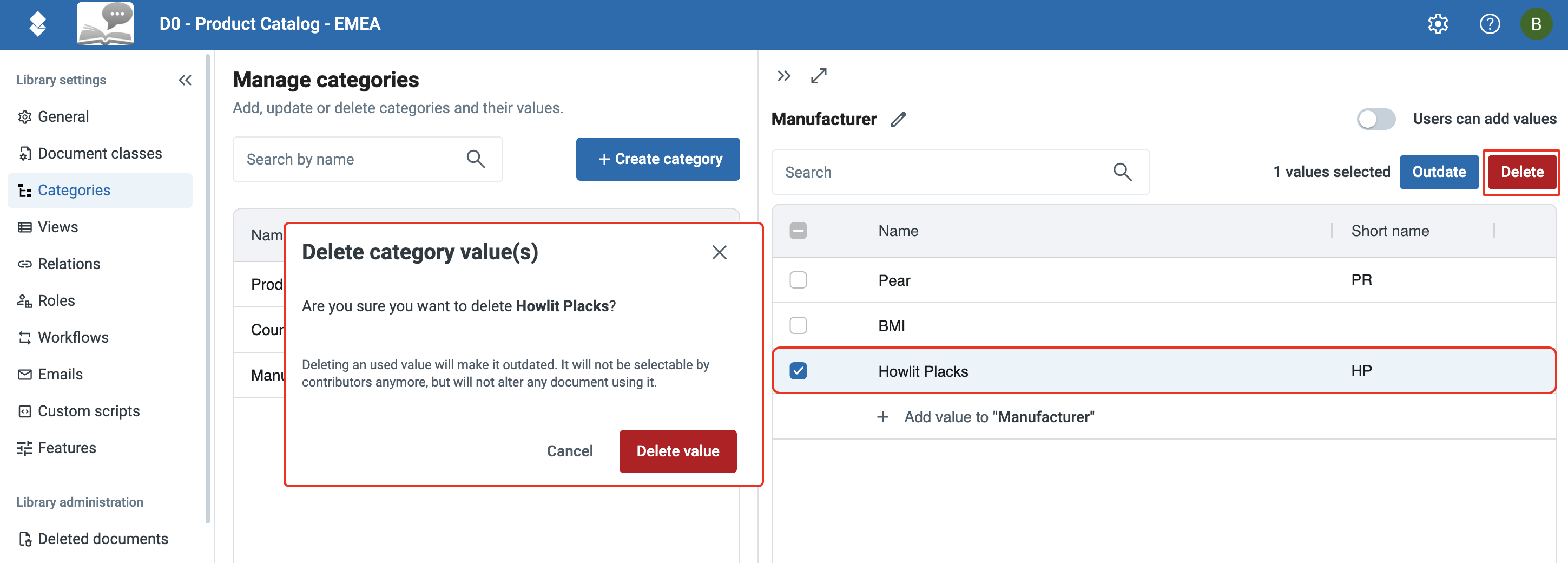1568x563 pixels.
Task: Click the red Delete button
Action: coord(1521,172)
